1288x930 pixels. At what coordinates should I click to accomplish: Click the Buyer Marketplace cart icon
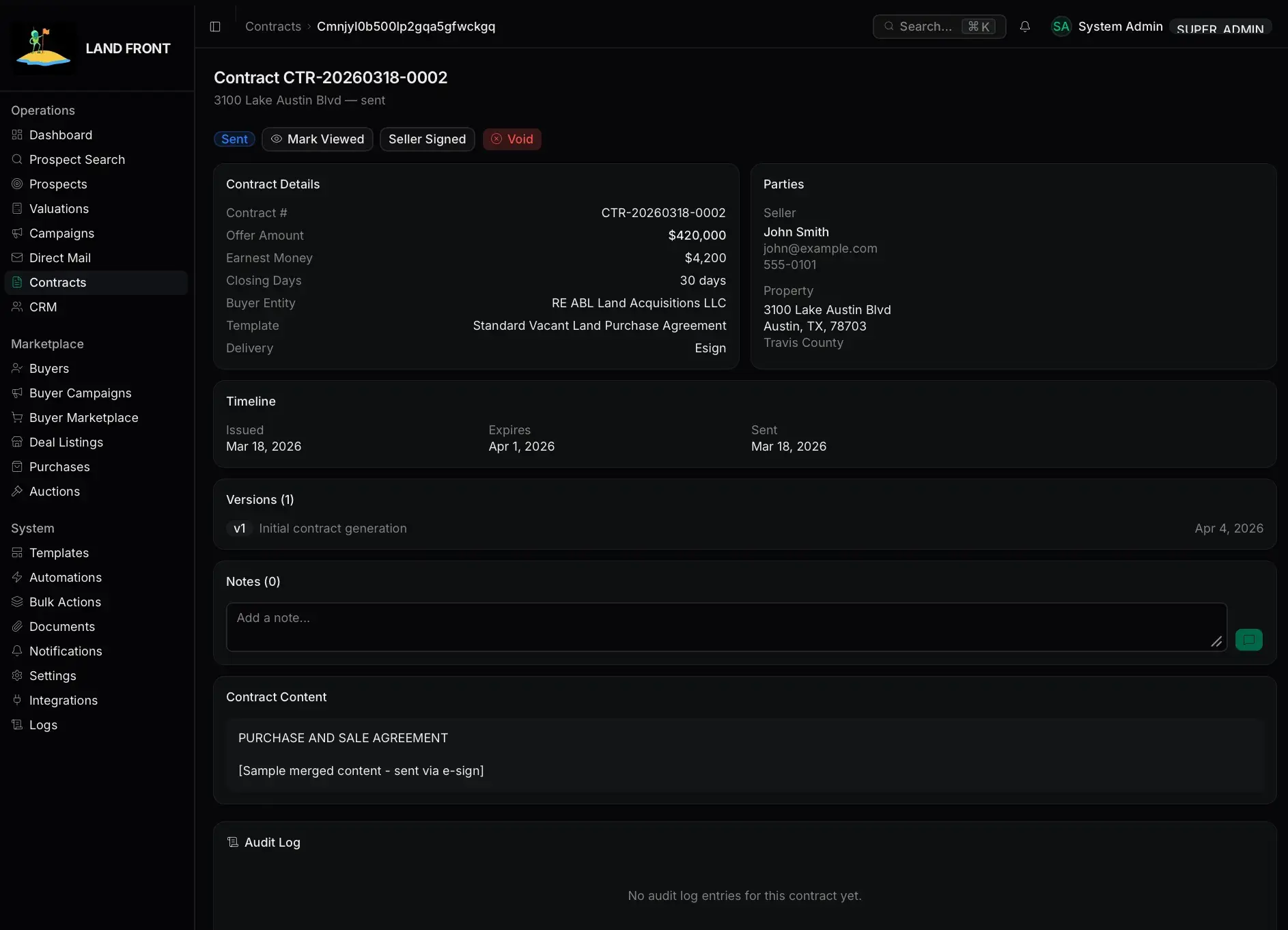17,418
